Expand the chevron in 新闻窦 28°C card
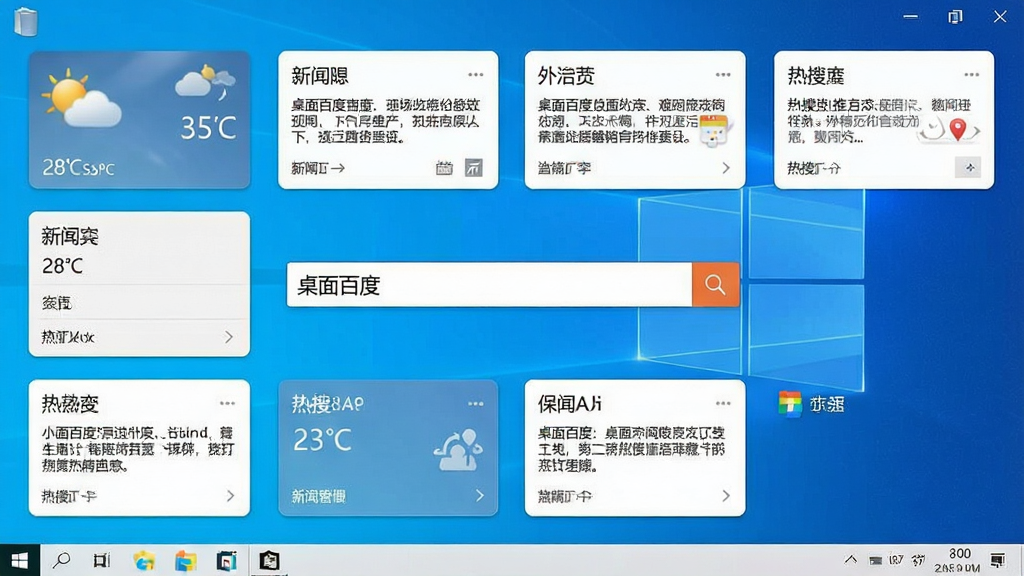The width and height of the screenshot is (1024, 576). pos(229,337)
